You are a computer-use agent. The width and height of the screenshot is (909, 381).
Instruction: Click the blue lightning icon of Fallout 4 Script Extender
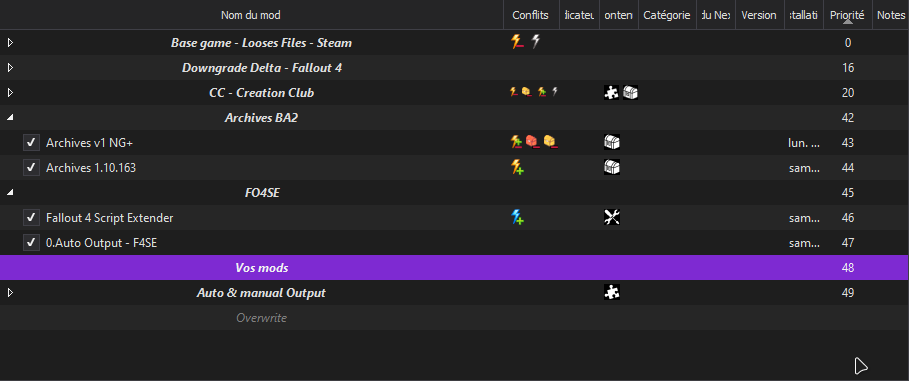click(517, 217)
